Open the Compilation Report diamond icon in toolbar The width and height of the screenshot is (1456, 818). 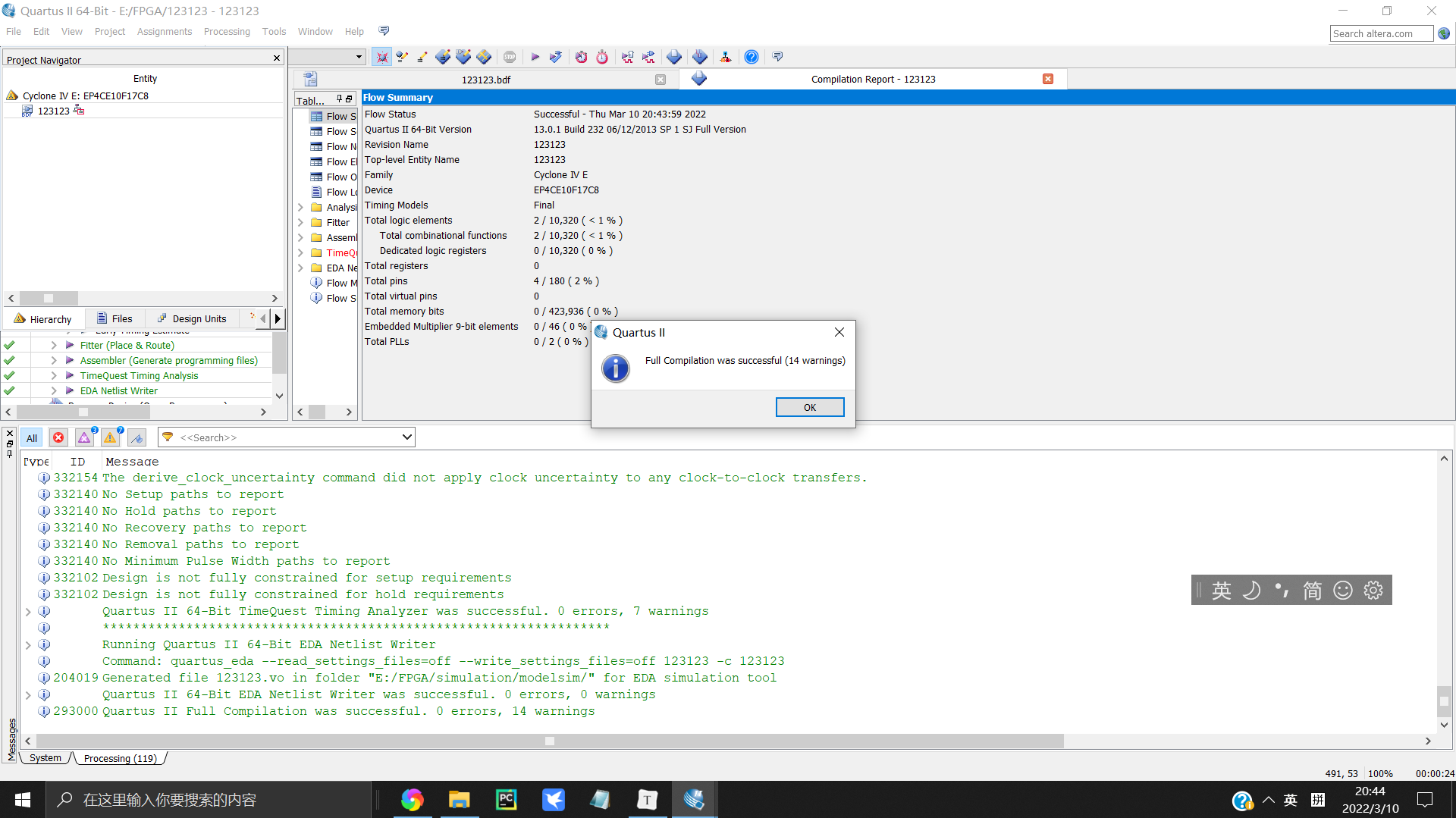[x=673, y=57]
